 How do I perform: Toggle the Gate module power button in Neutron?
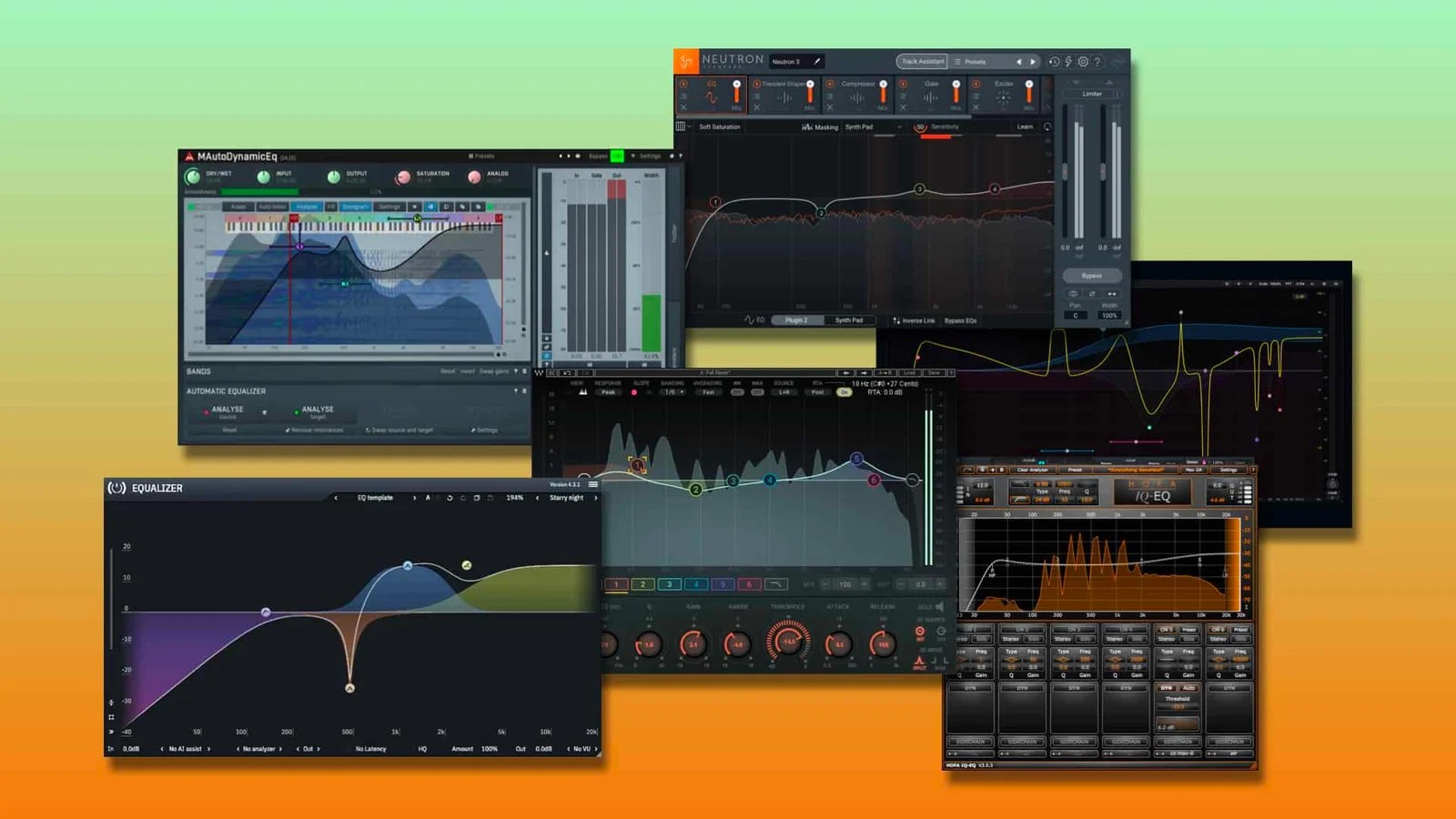[x=903, y=82]
